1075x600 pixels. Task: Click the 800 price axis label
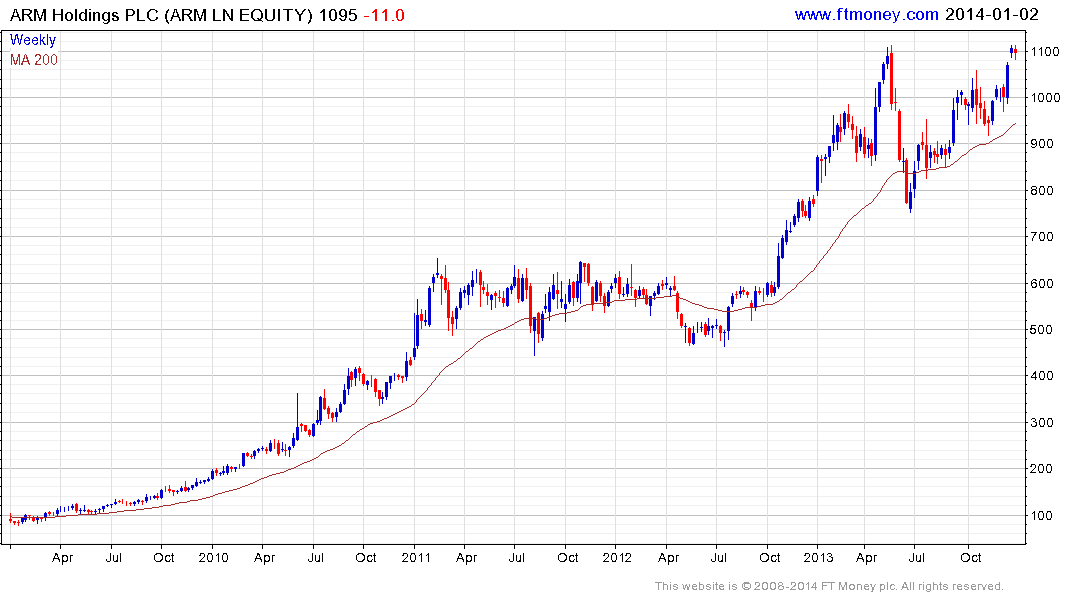pyautogui.click(x=1042, y=191)
